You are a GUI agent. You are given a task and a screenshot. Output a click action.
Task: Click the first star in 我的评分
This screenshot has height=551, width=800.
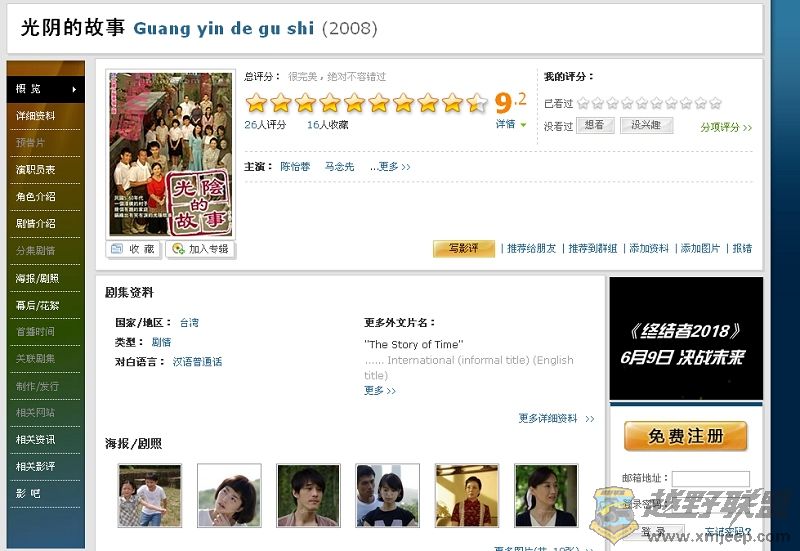(583, 104)
